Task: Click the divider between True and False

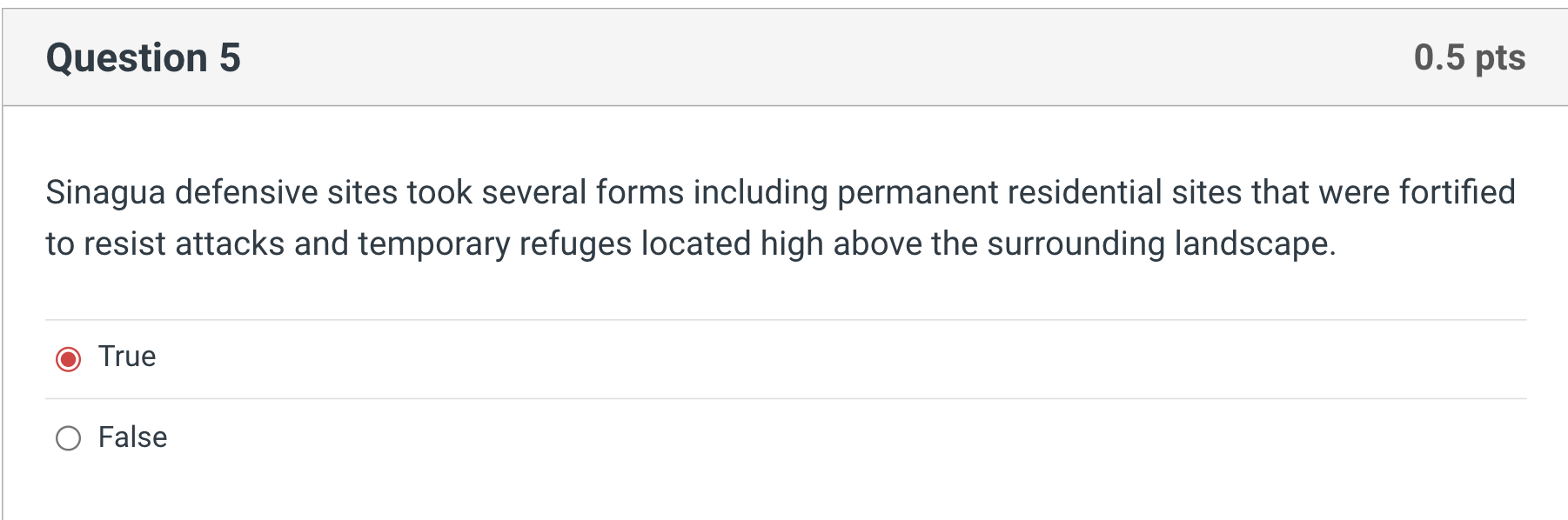Action: point(783,397)
